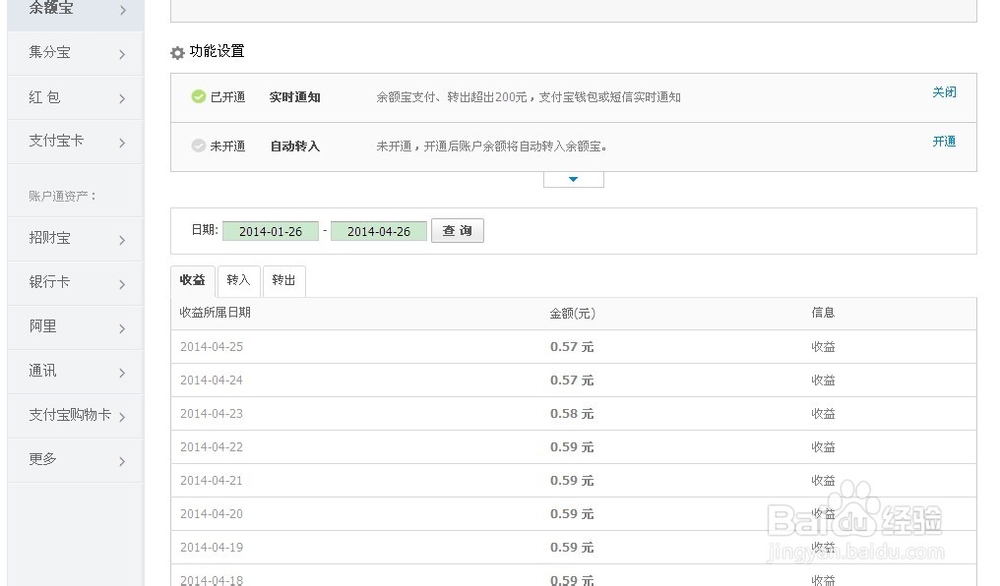Click the start date field 2014-01-26

point(271,231)
